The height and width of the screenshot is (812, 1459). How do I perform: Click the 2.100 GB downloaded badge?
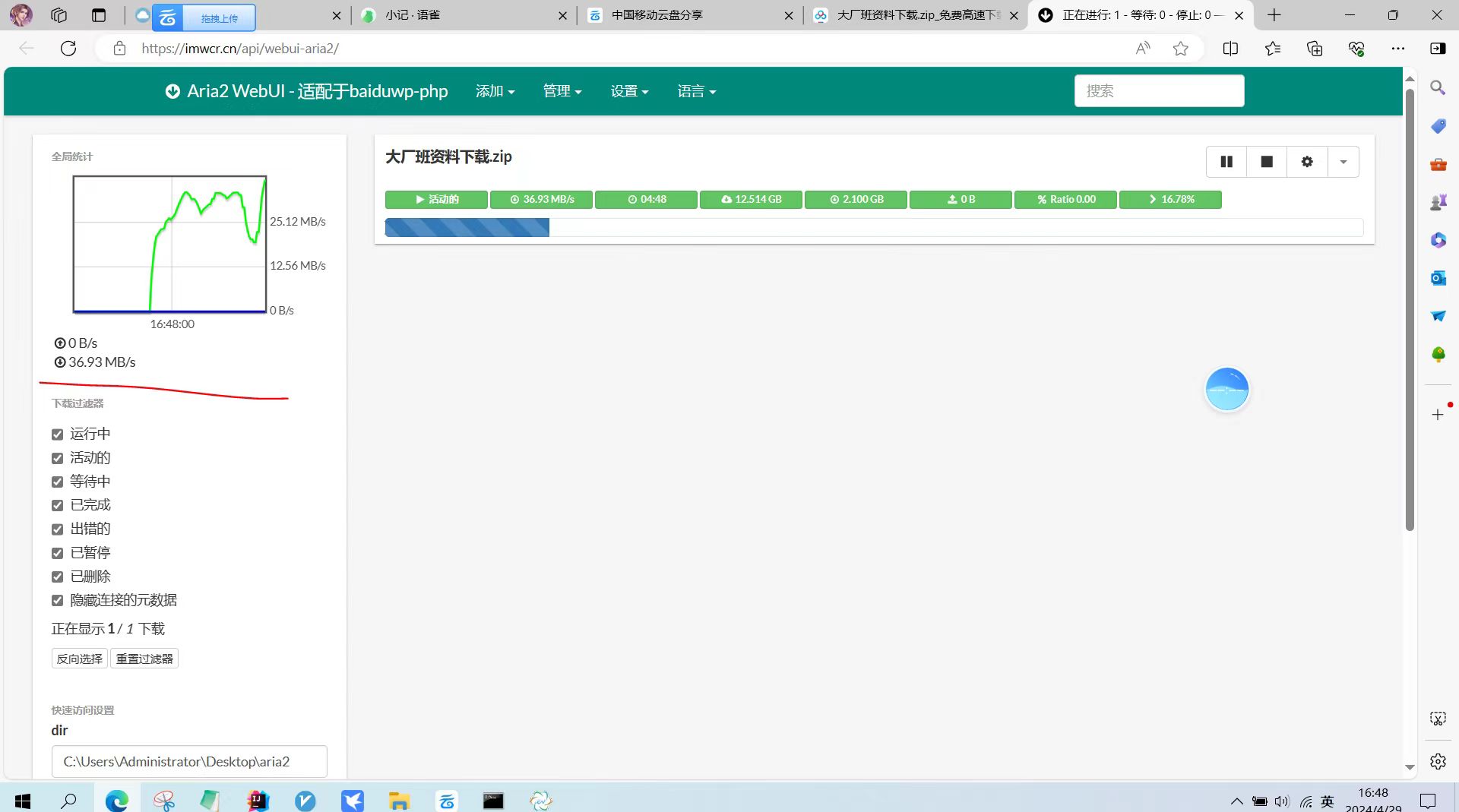[856, 199]
